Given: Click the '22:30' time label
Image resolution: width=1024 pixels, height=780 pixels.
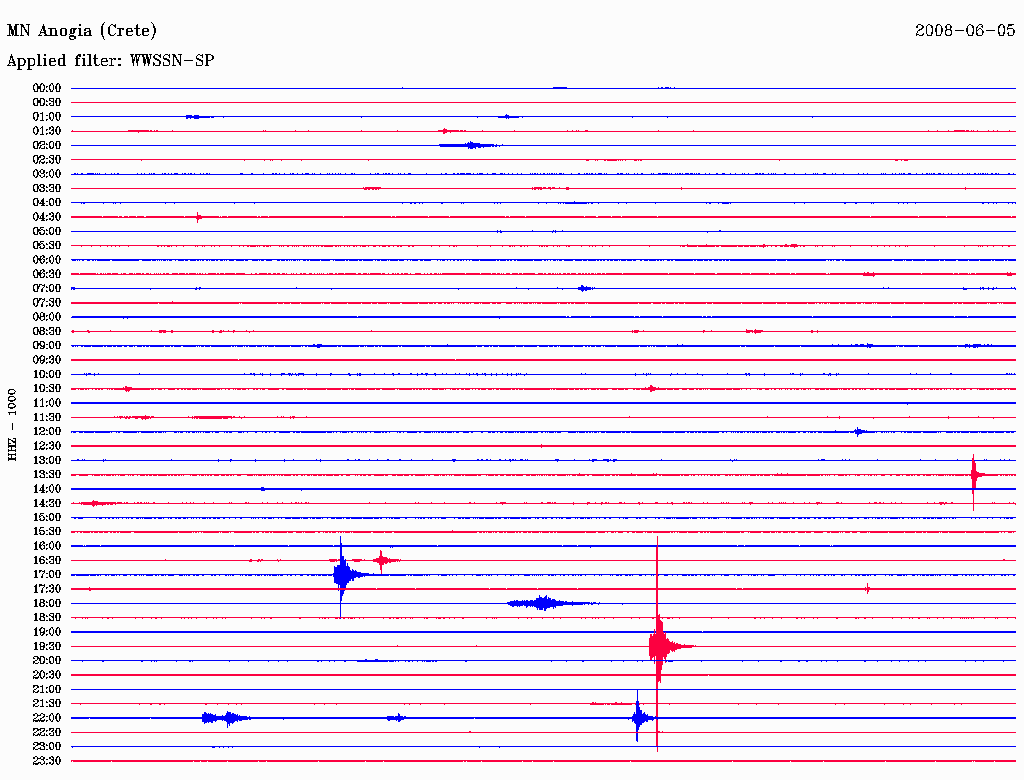Looking at the screenshot, I should 47,732.
